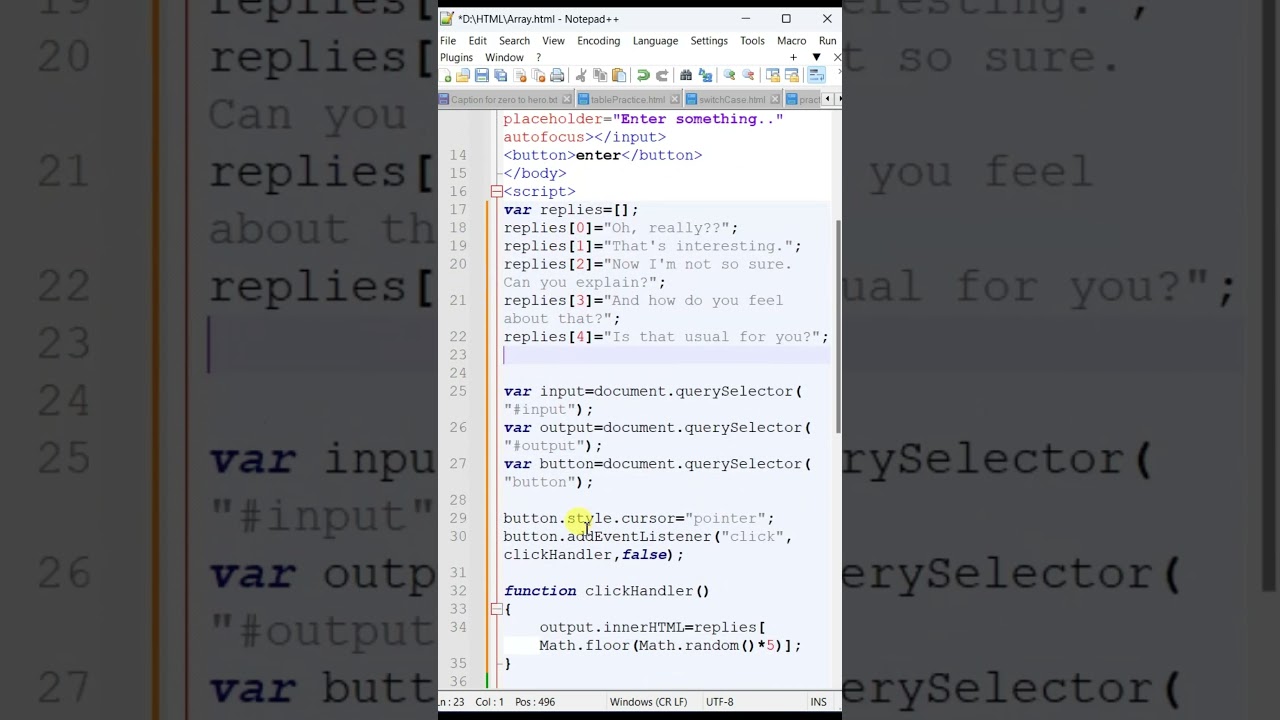Open Find with the binoculars icon
The image size is (1280, 720).
(686, 76)
